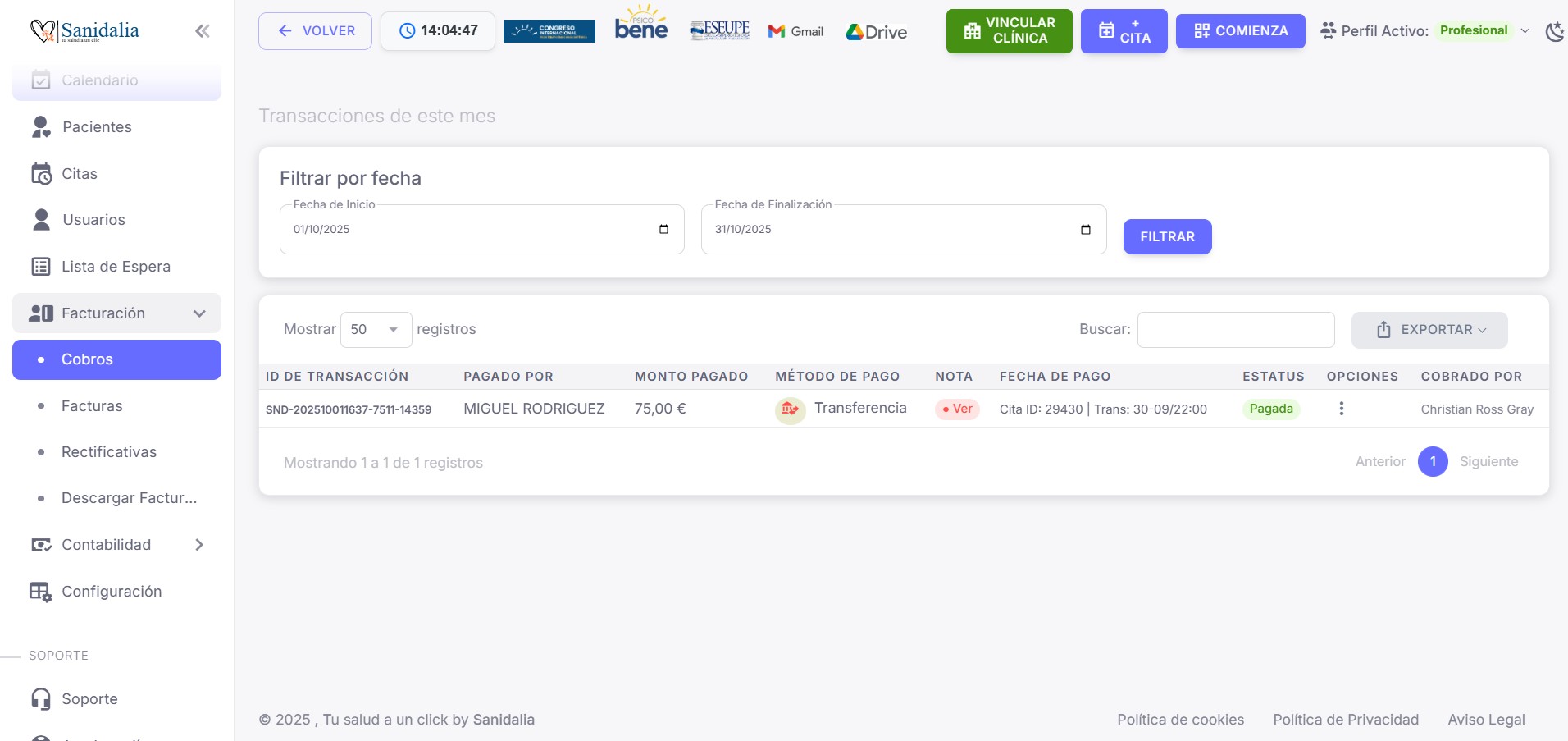Open calendar picker for Fecha de Finalización
1568x741 pixels.
click(x=1085, y=230)
